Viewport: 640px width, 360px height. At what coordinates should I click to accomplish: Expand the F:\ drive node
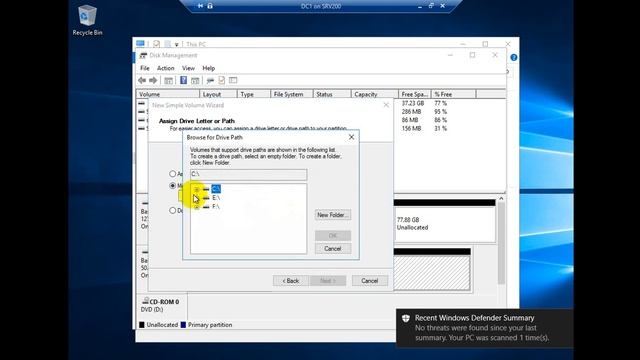coord(196,207)
